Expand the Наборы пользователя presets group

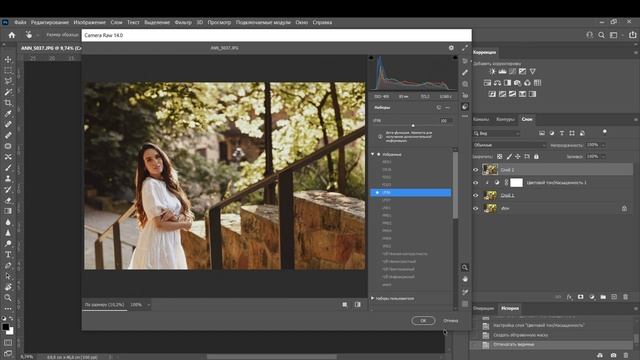point(373,298)
